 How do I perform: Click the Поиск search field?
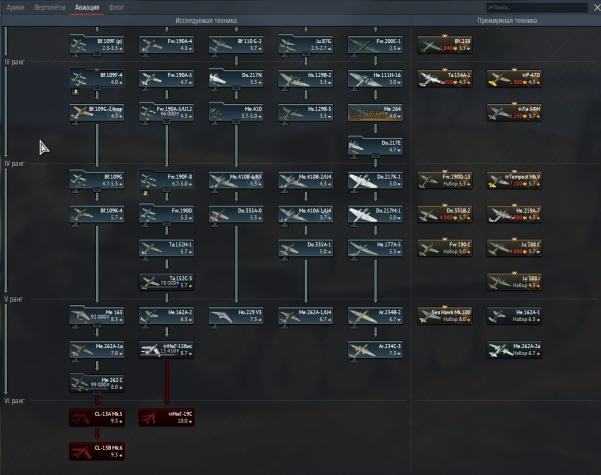tap(537, 7)
